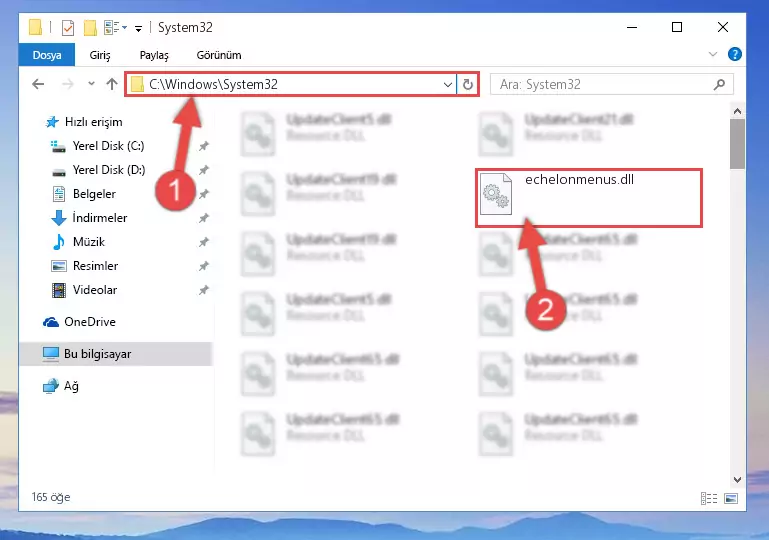Open the Videolar folder
Image resolution: width=769 pixels, height=540 pixels.
[95, 290]
